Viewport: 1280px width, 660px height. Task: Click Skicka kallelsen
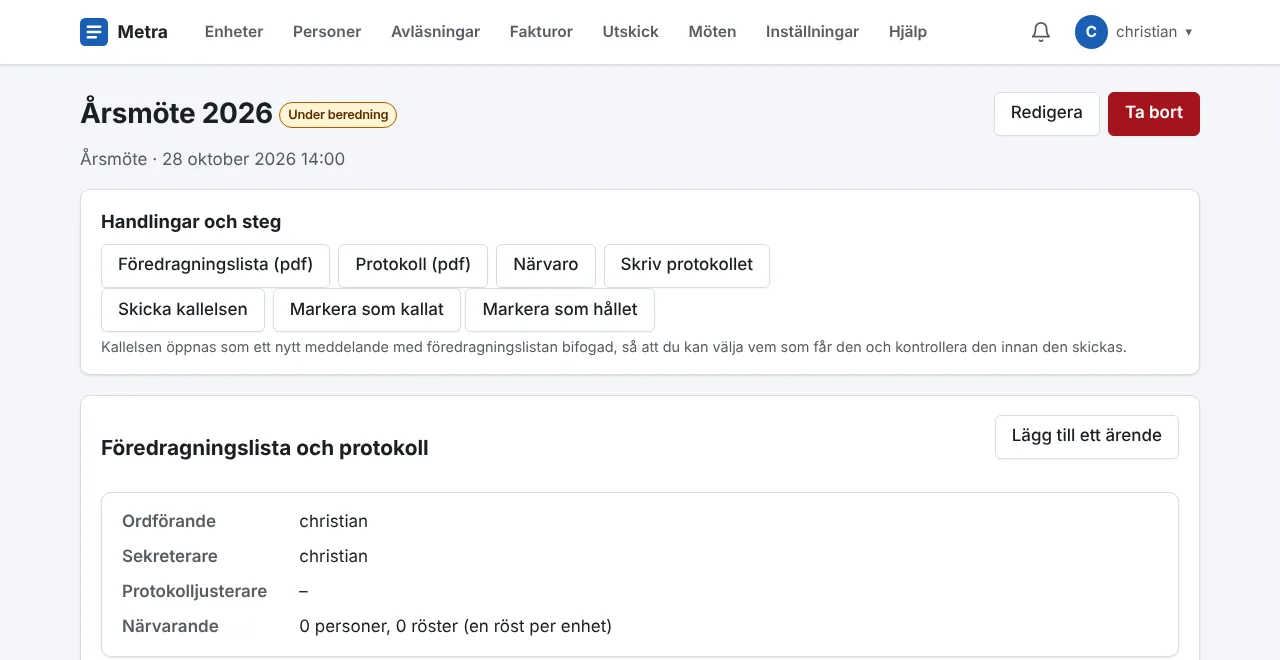183,310
